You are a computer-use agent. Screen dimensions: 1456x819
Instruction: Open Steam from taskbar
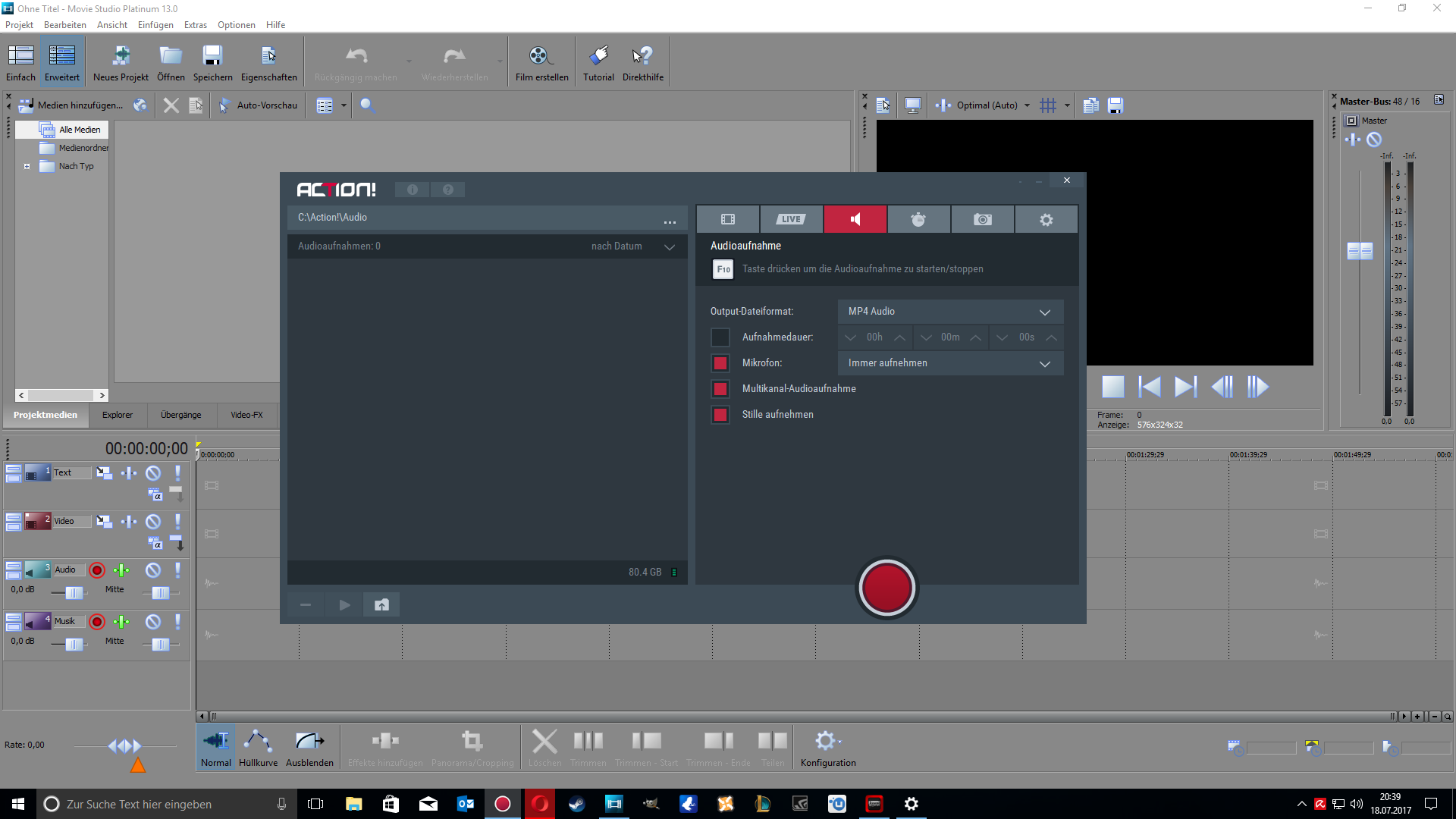pyautogui.click(x=577, y=804)
